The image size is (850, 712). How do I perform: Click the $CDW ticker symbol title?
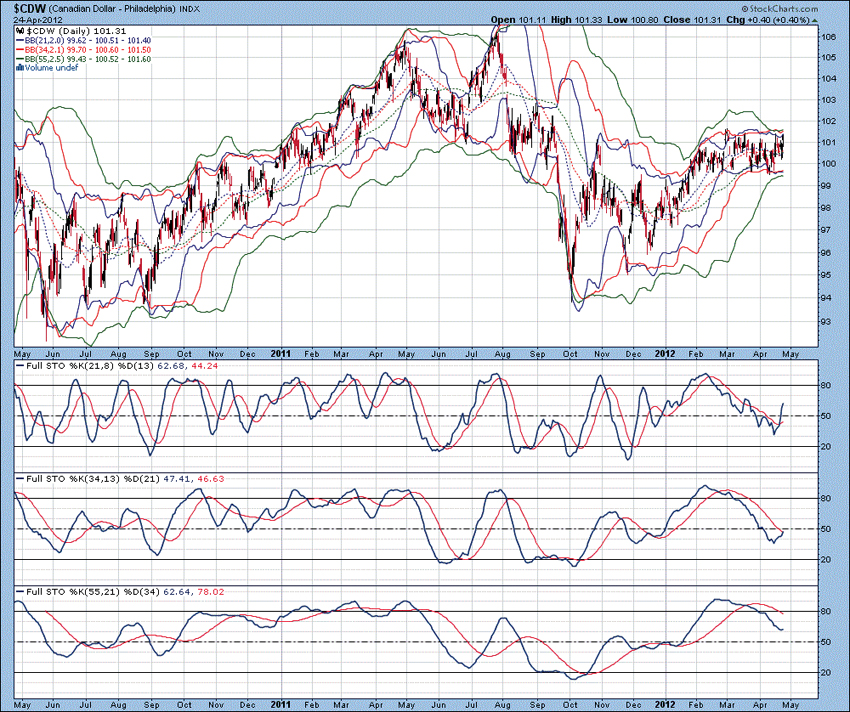pyautogui.click(x=32, y=8)
